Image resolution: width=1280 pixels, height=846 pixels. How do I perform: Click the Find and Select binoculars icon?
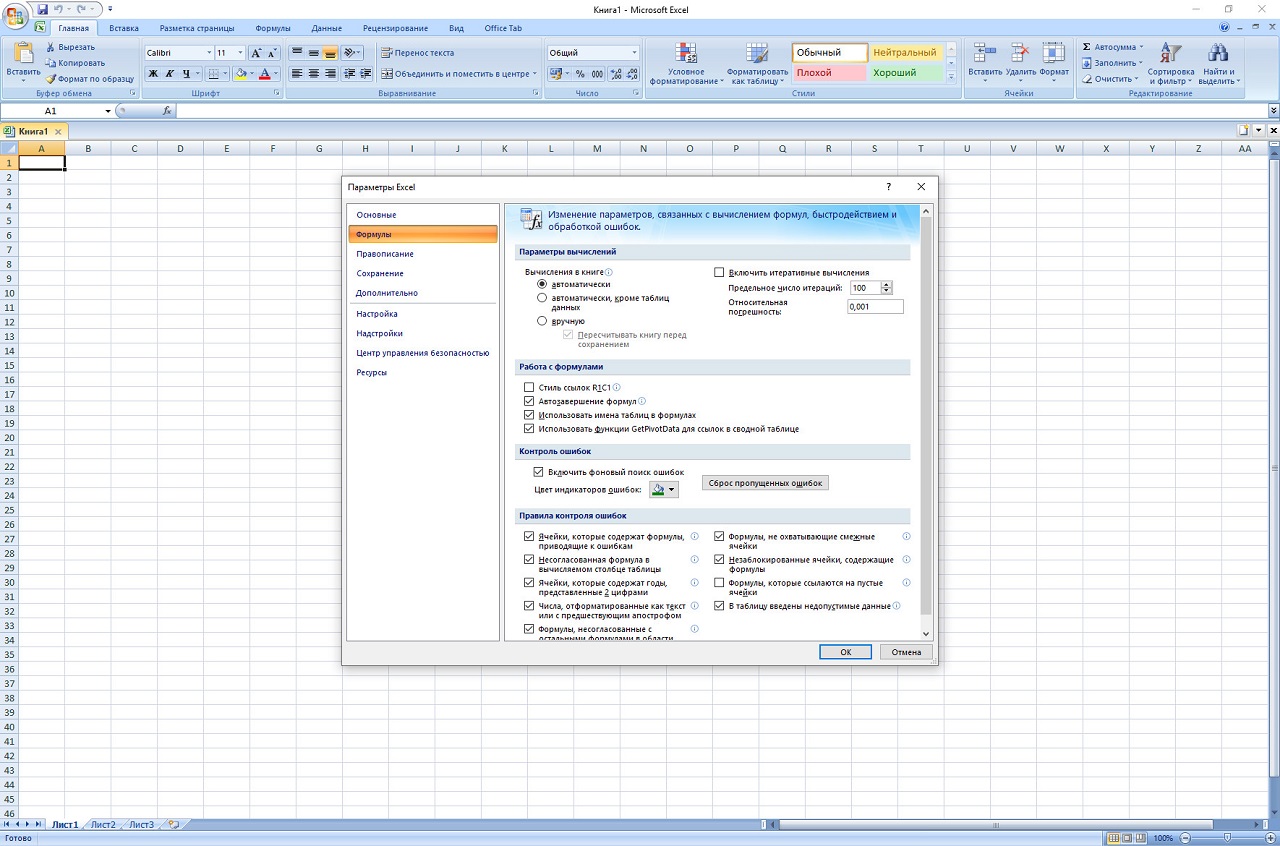pyautogui.click(x=1217, y=54)
